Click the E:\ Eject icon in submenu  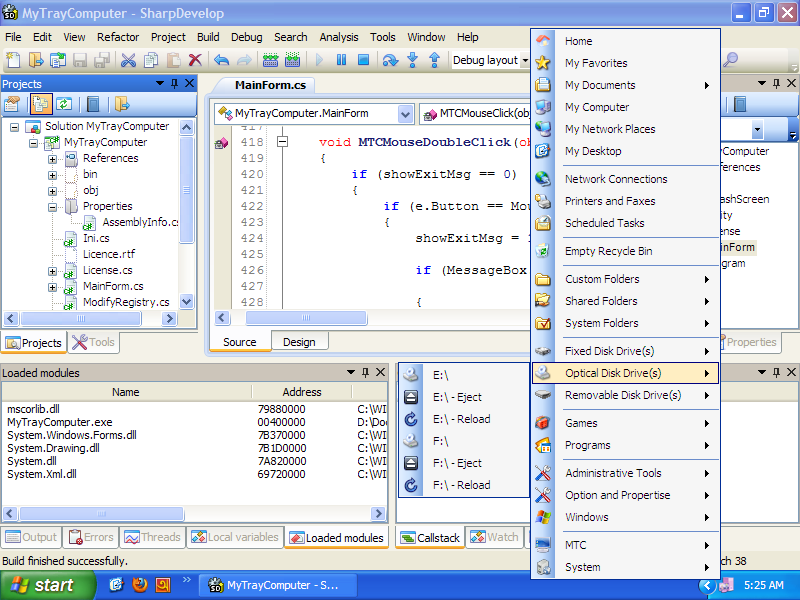410,397
